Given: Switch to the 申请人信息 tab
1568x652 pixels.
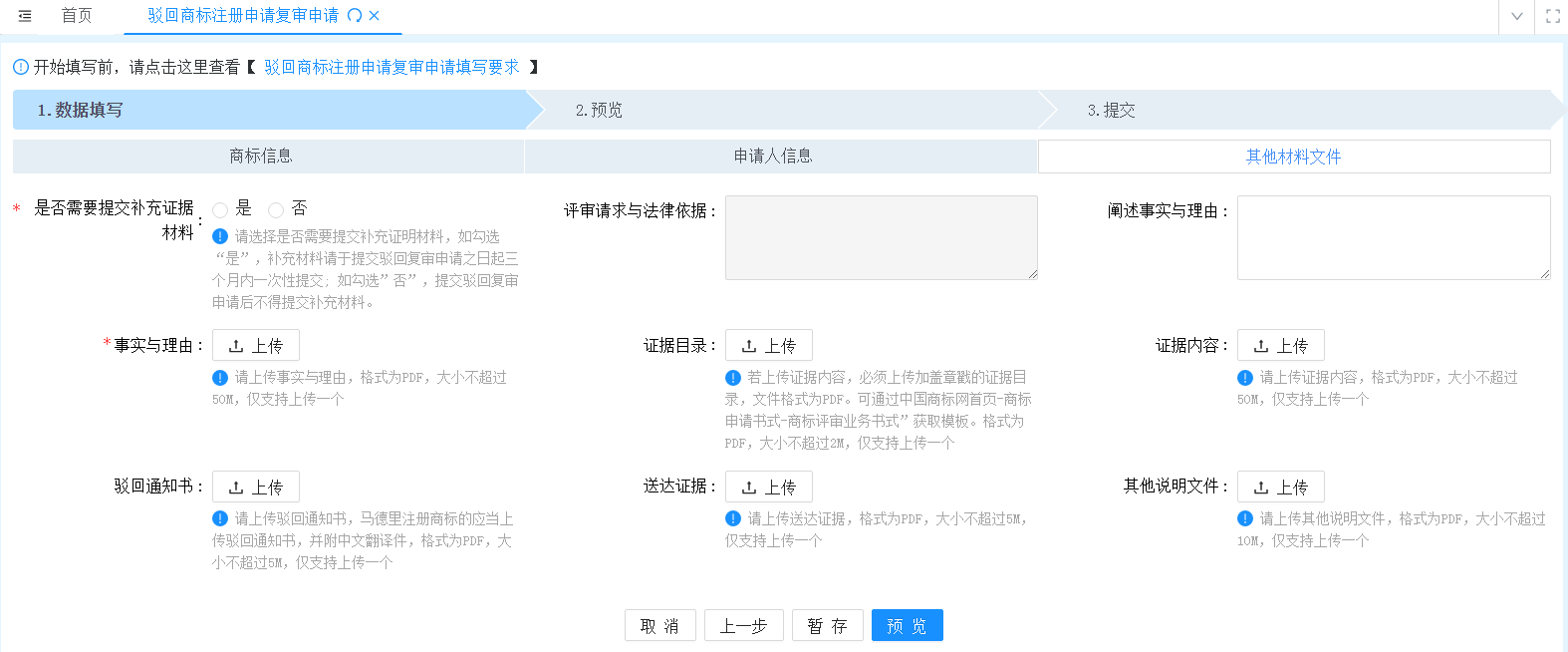Looking at the screenshot, I should [x=773, y=157].
